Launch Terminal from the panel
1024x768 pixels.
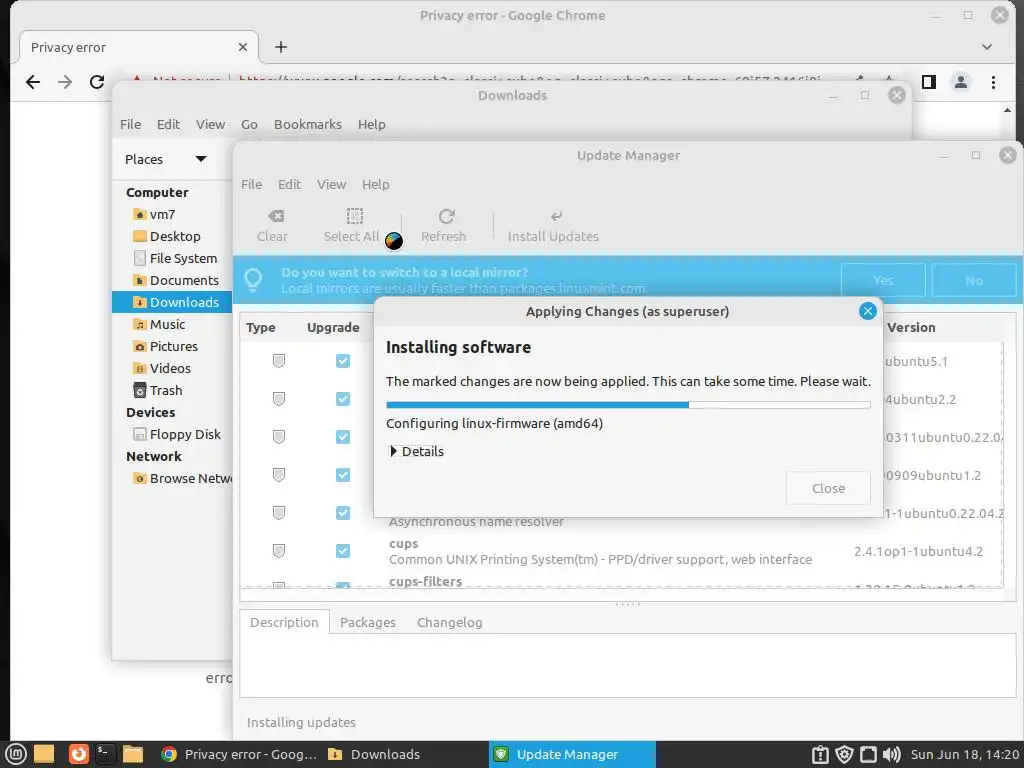pyautogui.click(x=104, y=754)
